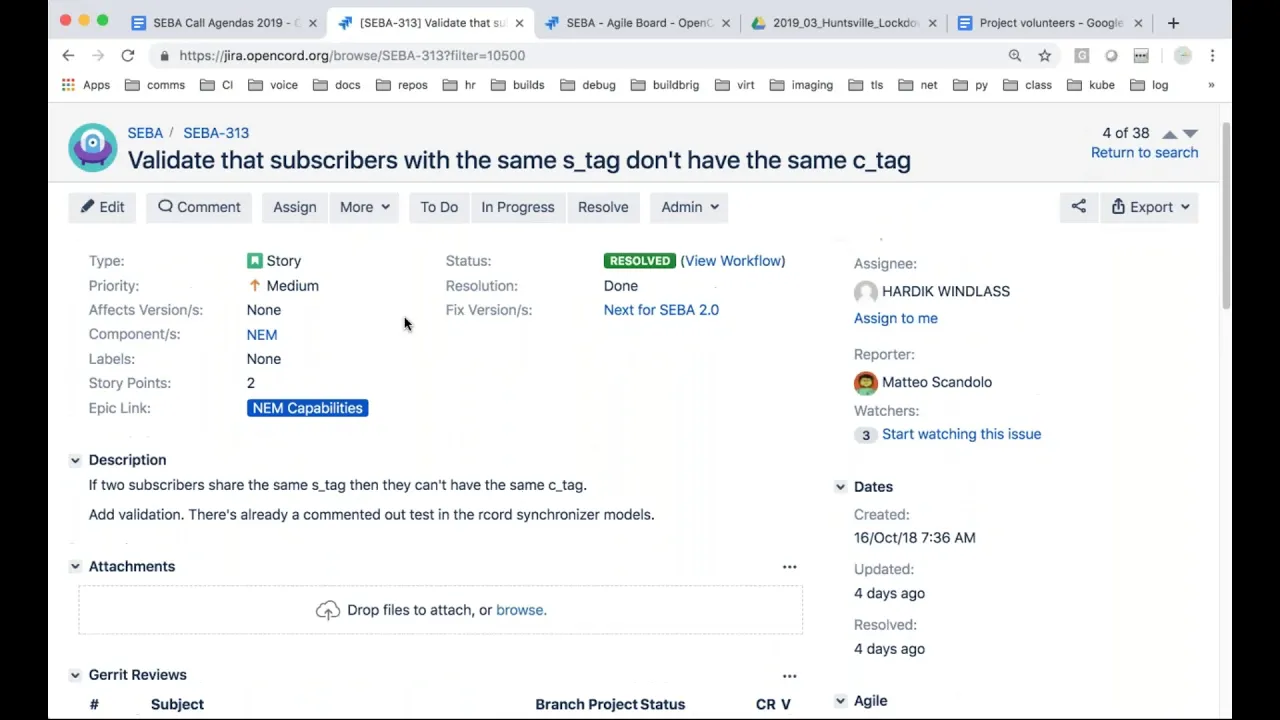
Task: Go back using the browser back arrow
Action: coord(68,56)
